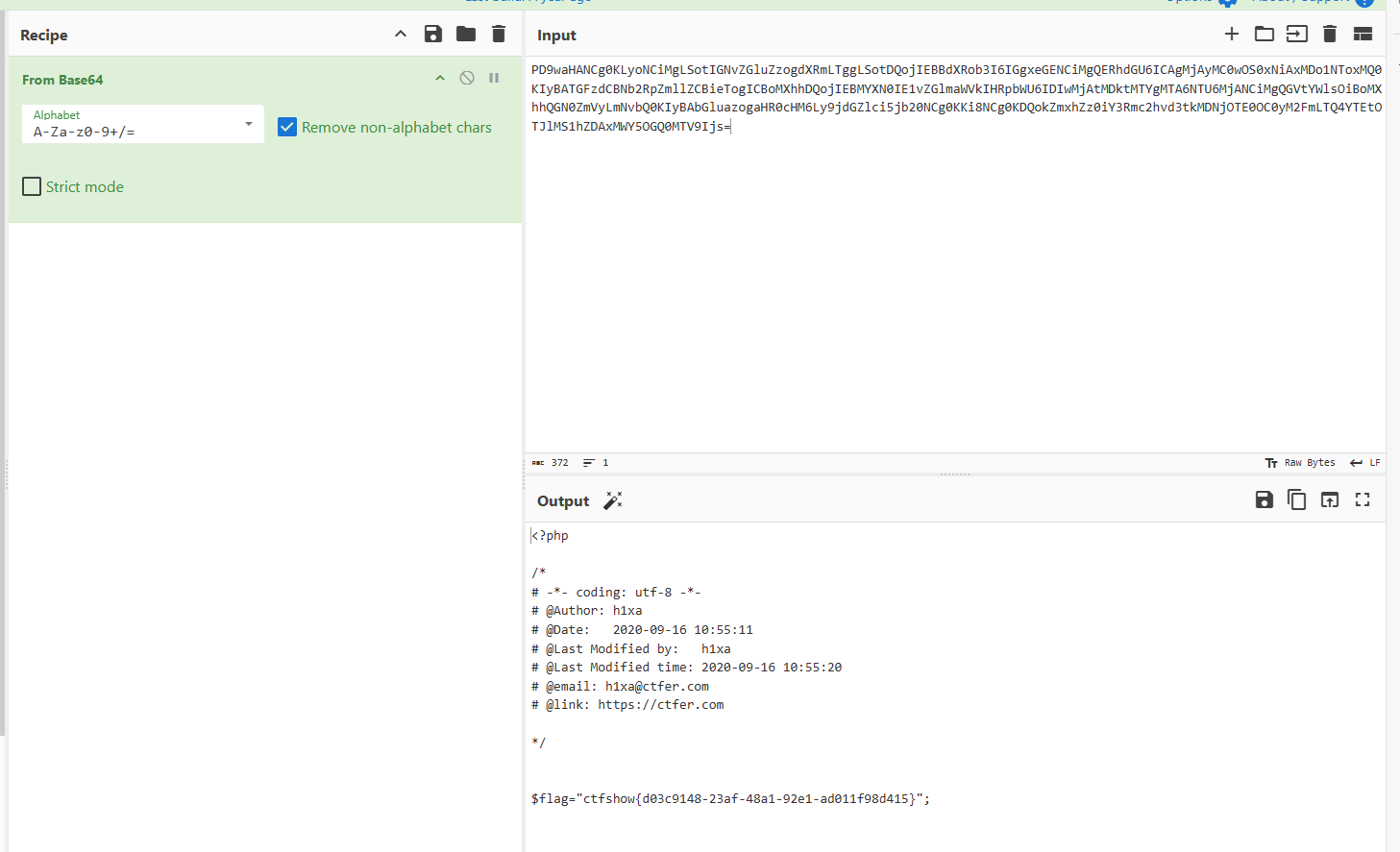Reset the pane layout
Viewport: 1400px width, 852px height.
pos(1363,35)
